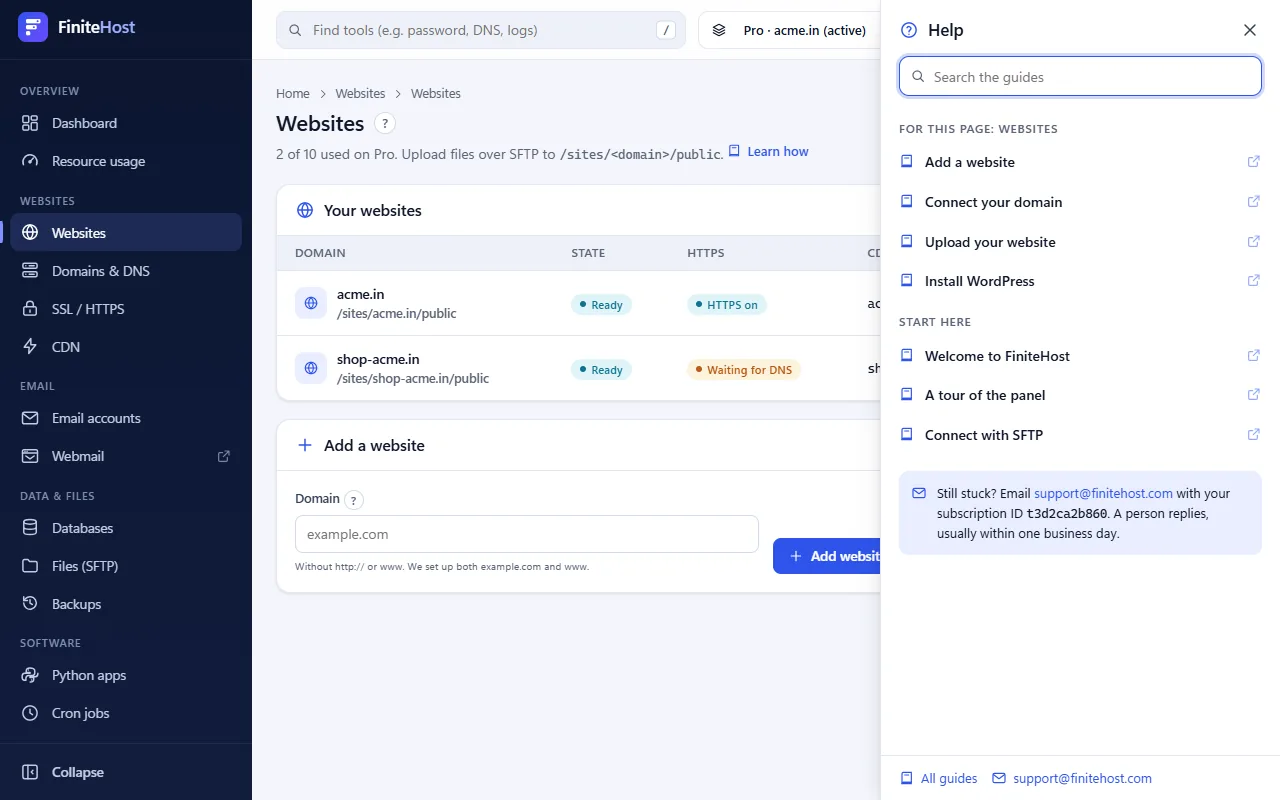Go to Domains & DNS section
The height and width of the screenshot is (800, 1280).
click(x=126, y=271)
